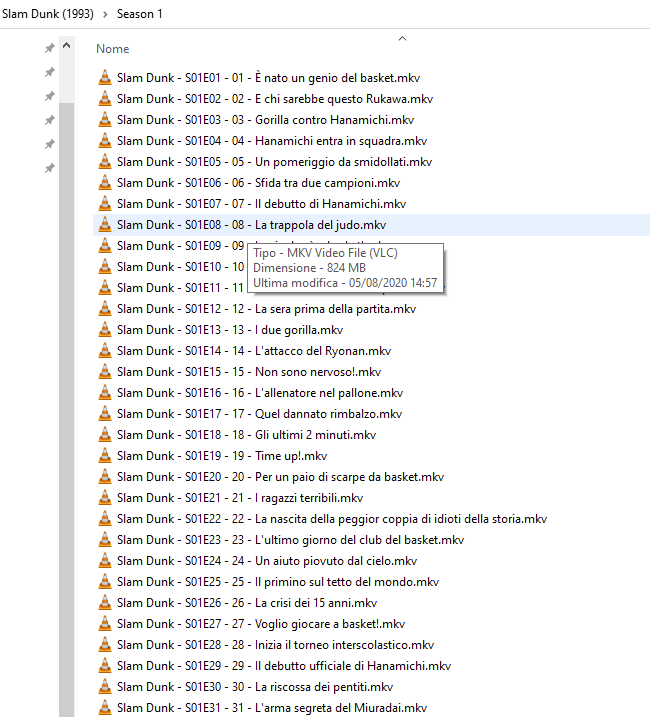Click the cone icon for S01E13 I due gorilla
This screenshot has width=650, height=717.
tap(105, 330)
